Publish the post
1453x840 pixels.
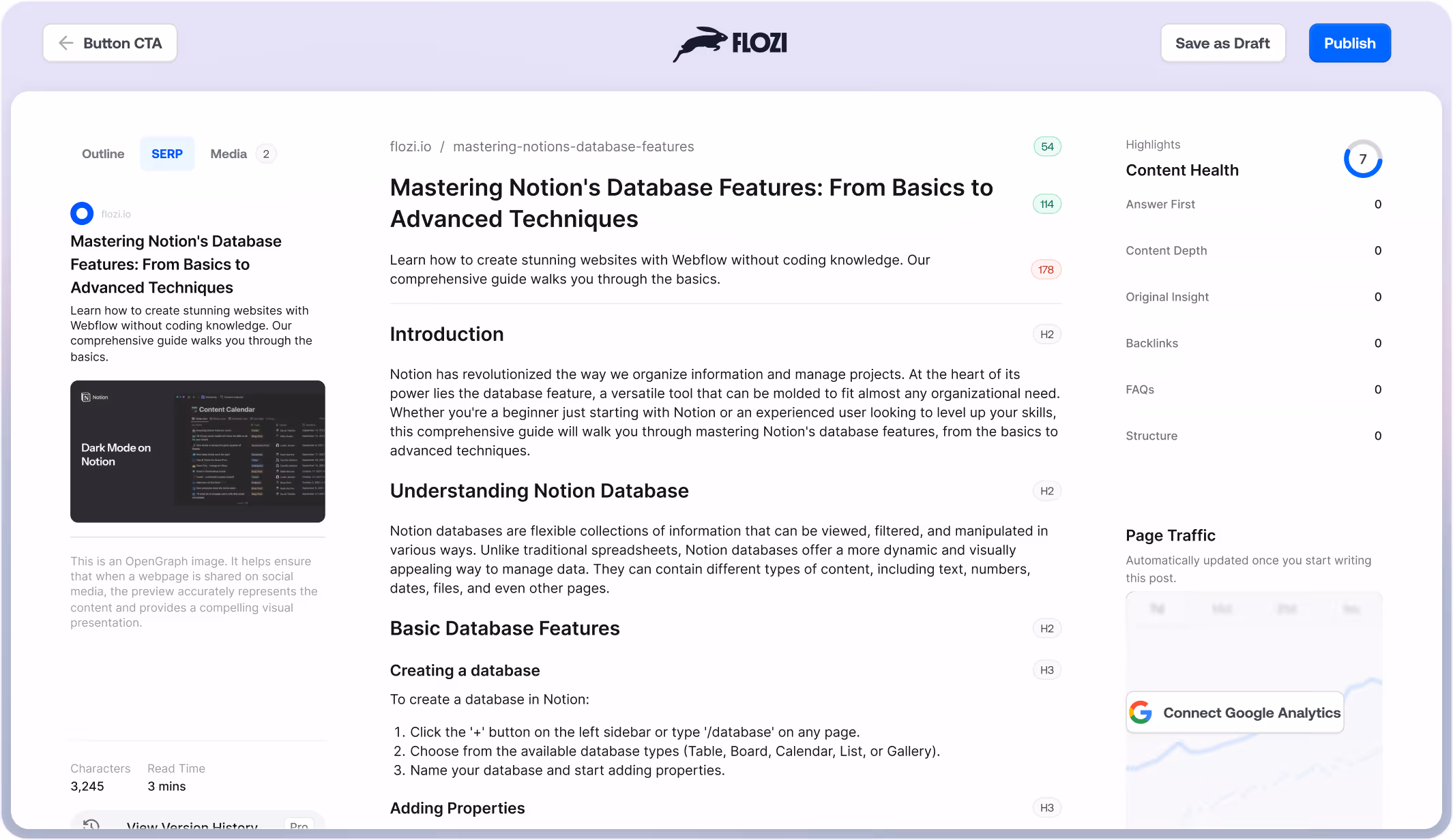coord(1349,44)
